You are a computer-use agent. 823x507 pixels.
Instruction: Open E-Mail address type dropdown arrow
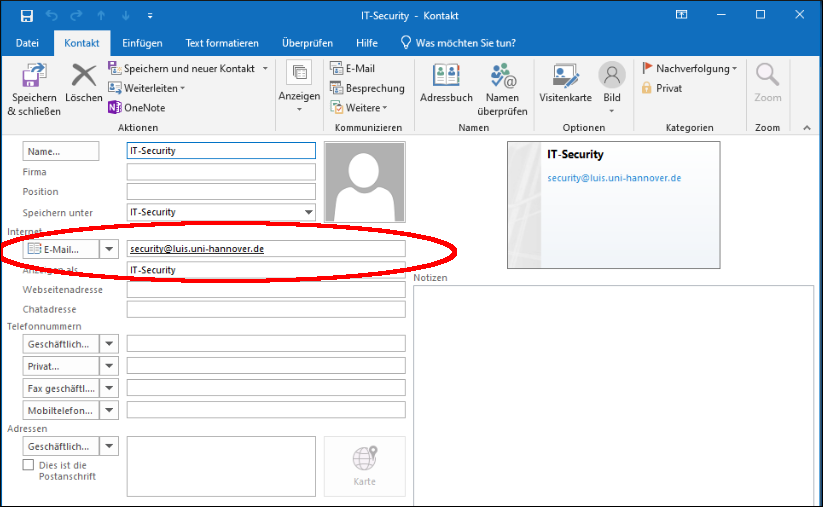click(109, 249)
